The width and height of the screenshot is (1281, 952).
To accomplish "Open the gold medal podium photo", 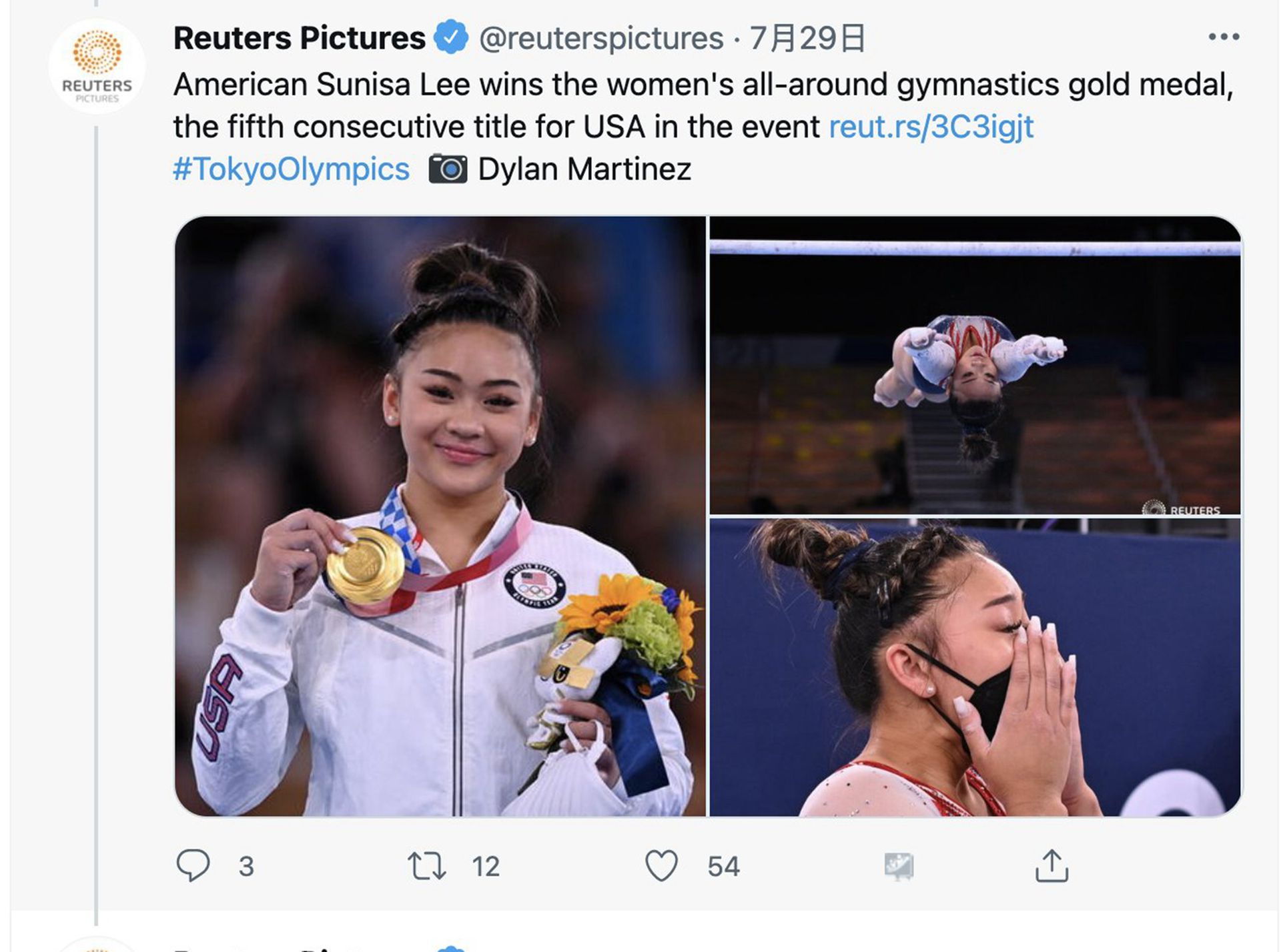I will [440, 516].
